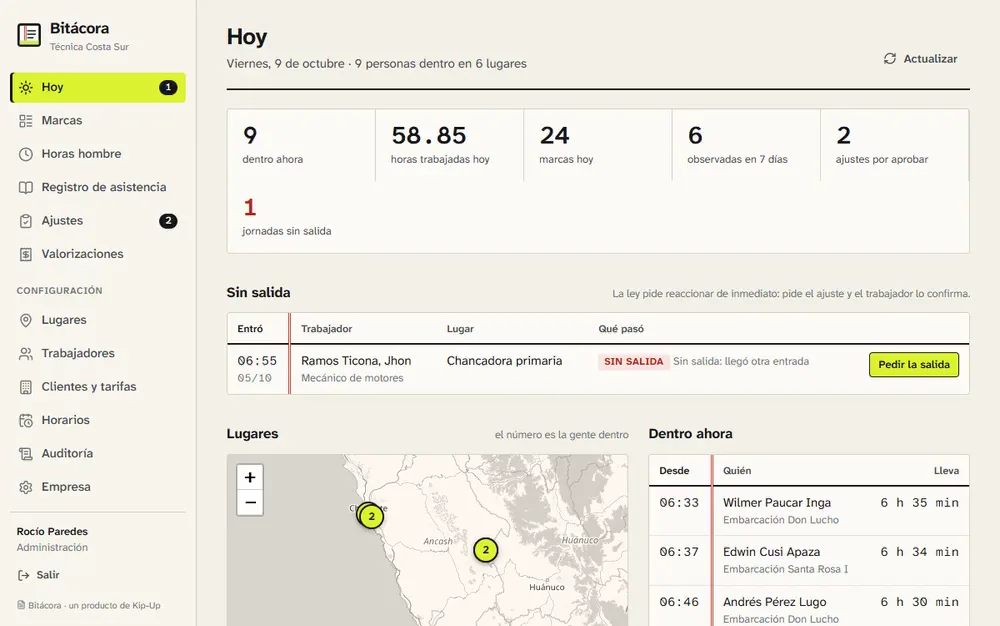Click the 58.85 horas trabajadas hoy card
Viewport: 1000px width, 626px height.
(x=450, y=145)
